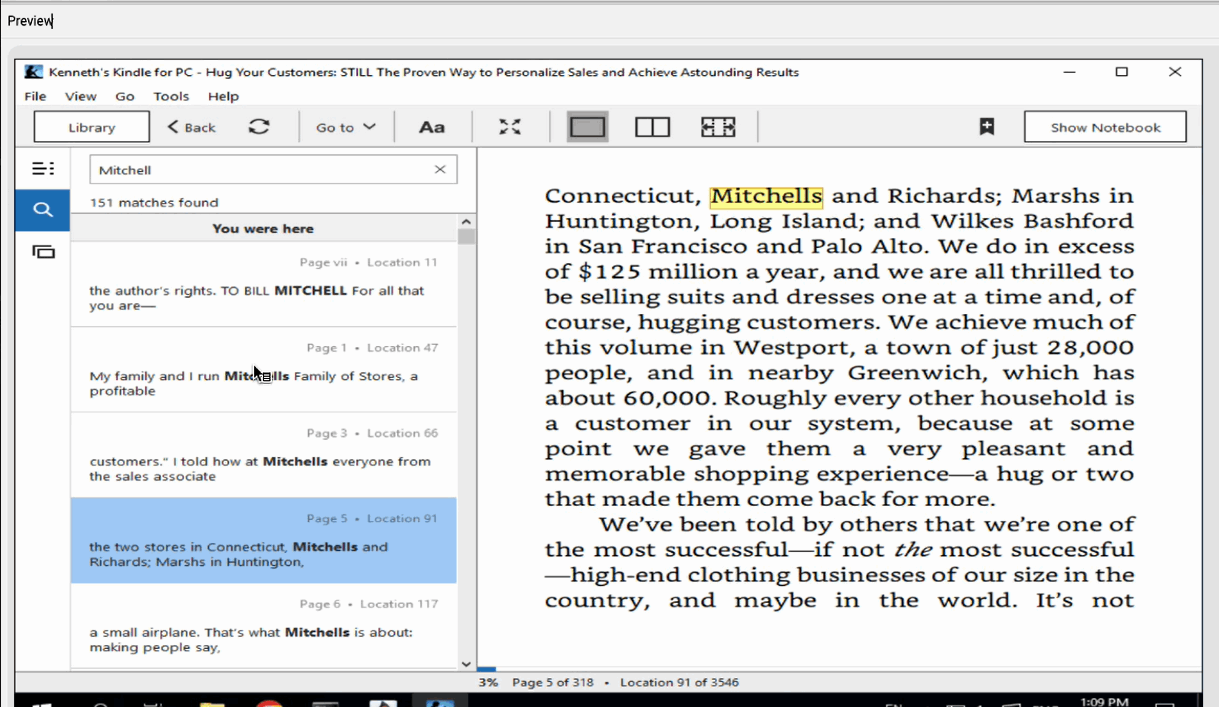Switch to single column page view

point(588,127)
